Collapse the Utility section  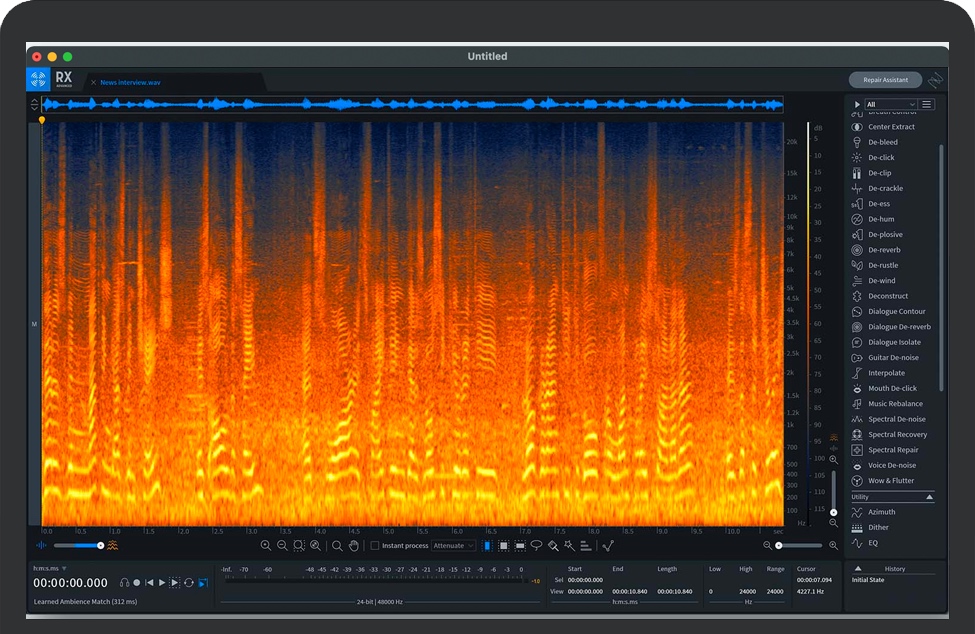[x=929, y=497]
